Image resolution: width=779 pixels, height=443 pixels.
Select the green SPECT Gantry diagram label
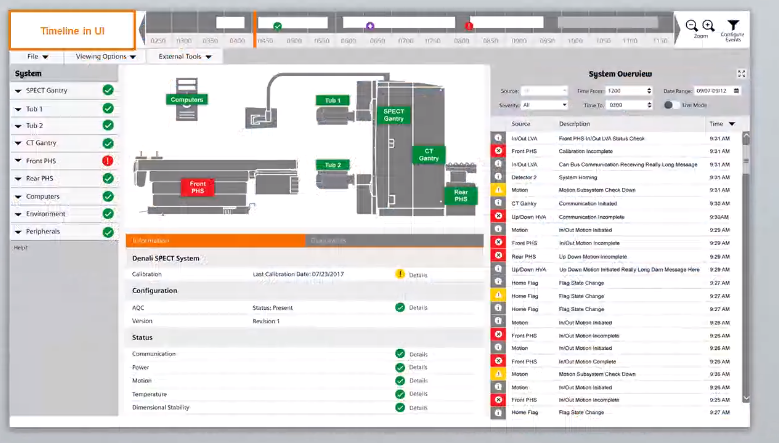tap(393, 115)
